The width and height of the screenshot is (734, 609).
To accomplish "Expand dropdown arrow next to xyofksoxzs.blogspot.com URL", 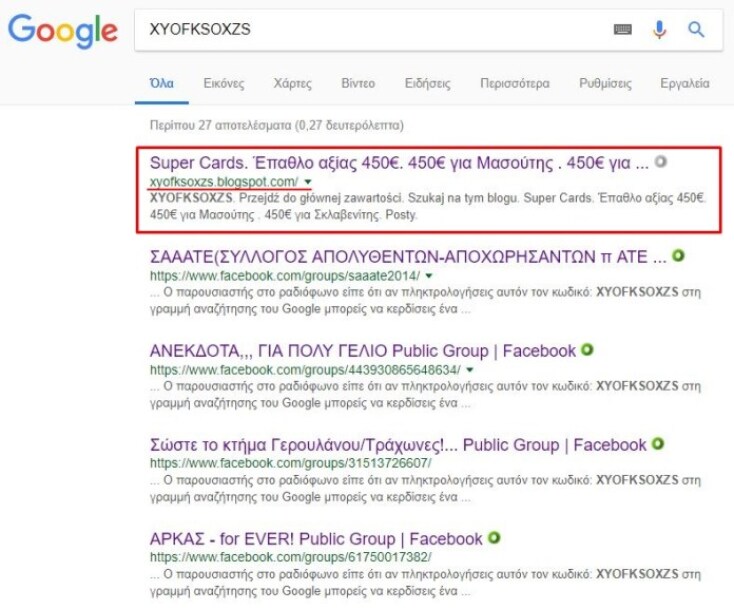I will [x=308, y=182].
